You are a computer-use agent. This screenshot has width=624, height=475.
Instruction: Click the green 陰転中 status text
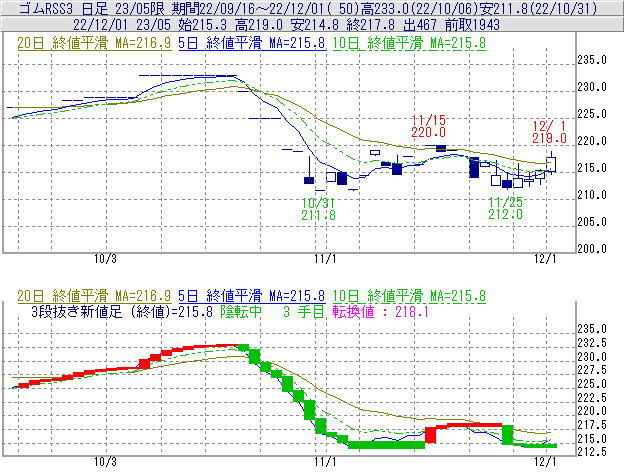pos(241,311)
